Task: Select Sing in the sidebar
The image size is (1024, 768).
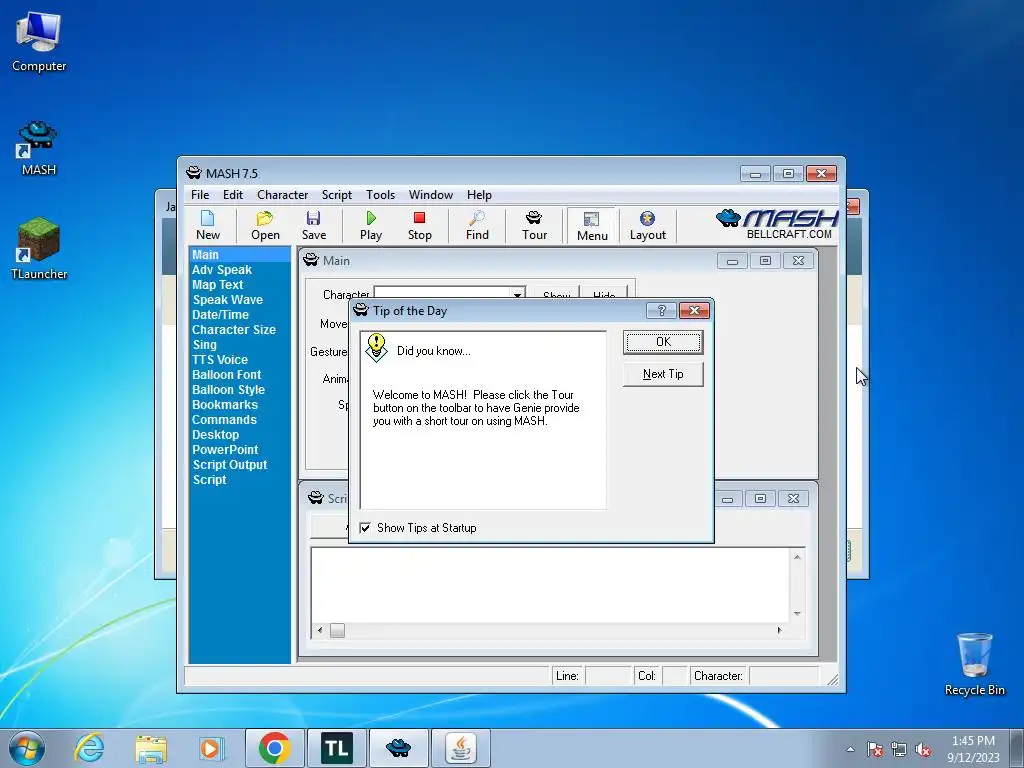Action: pyautogui.click(x=204, y=345)
